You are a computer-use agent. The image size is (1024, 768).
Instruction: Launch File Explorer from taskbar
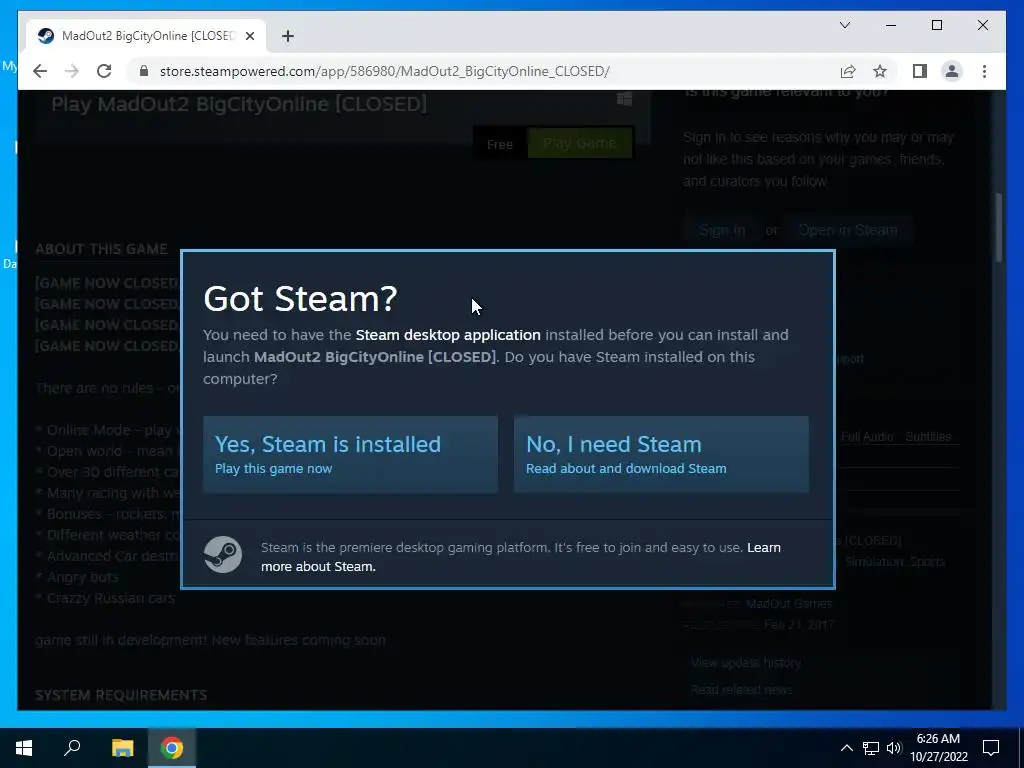(x=122, y=748)
